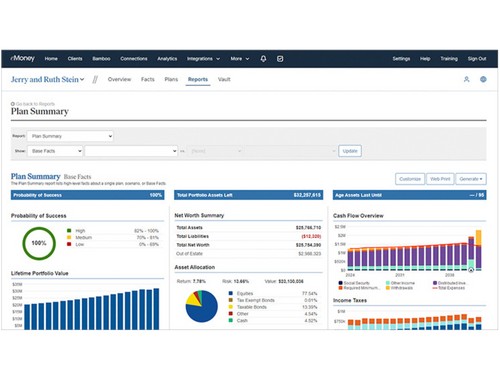This screenshot has width=500, height=380.
Task: Open the Bamboo menu item
Action: [x=101, y=59]
